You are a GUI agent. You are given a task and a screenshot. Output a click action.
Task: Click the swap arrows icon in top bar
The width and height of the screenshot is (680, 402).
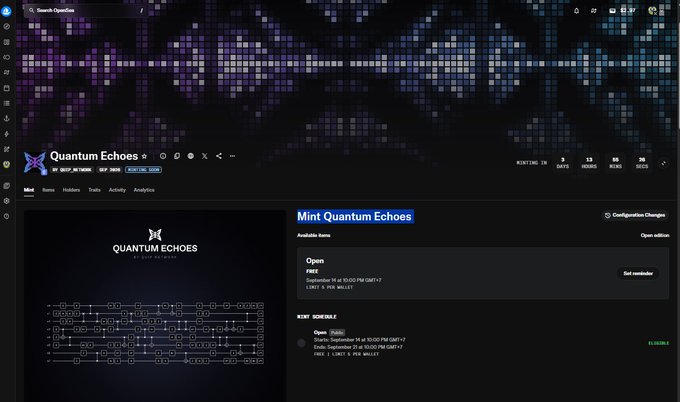click(x=593, y=11)
